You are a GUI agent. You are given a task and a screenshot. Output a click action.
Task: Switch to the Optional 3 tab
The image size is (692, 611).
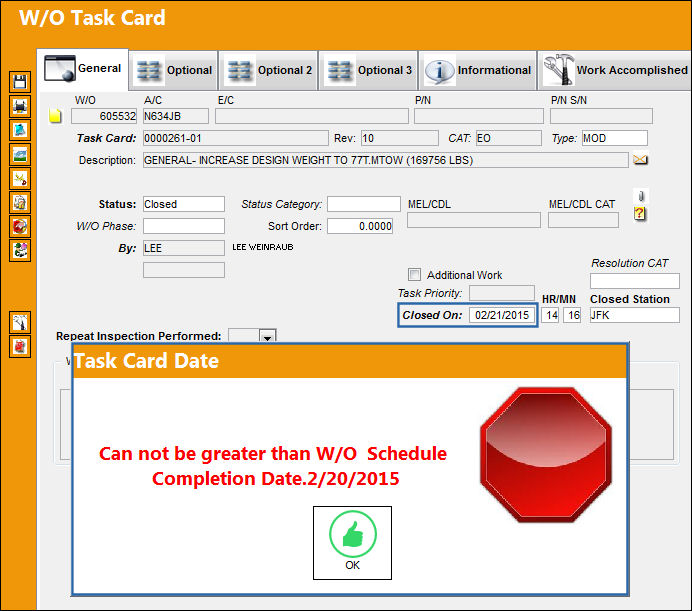[369, 71]
